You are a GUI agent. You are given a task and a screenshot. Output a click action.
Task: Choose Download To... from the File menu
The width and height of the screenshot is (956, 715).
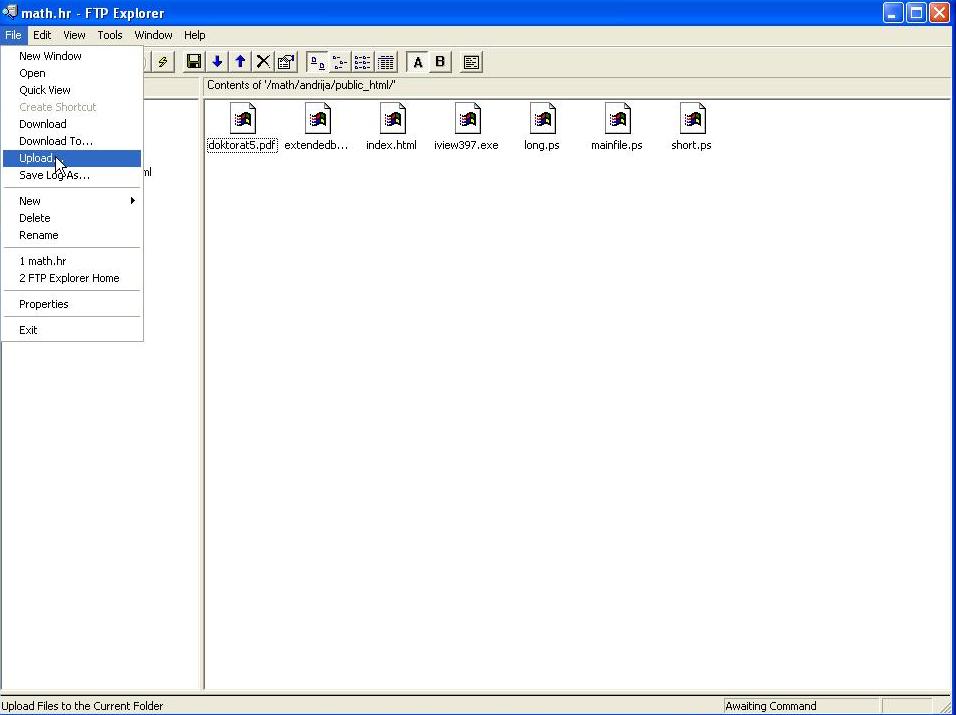tap(72, 141)
